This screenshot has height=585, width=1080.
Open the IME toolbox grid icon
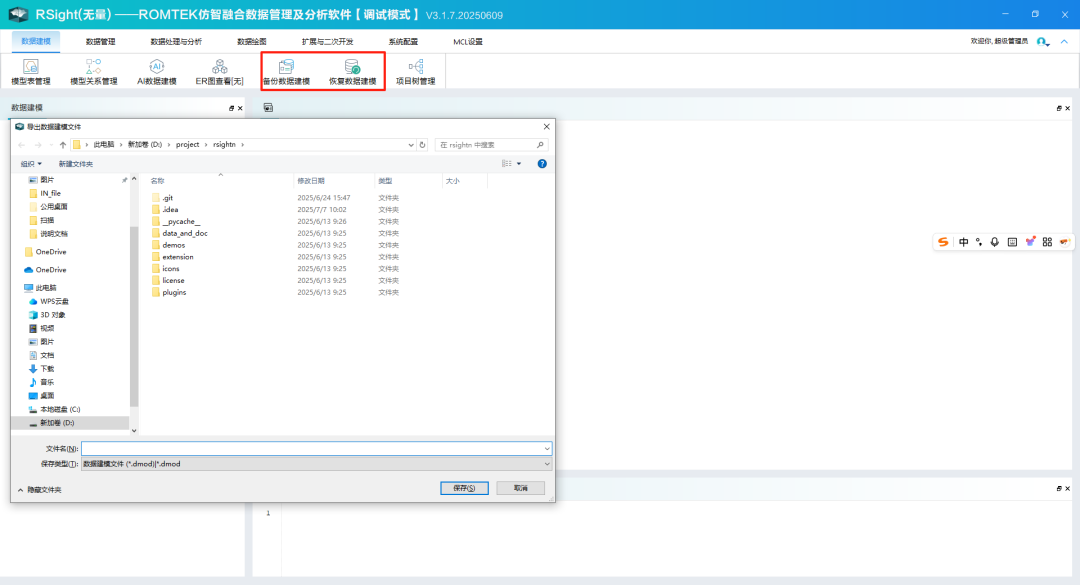(1047, 242)
